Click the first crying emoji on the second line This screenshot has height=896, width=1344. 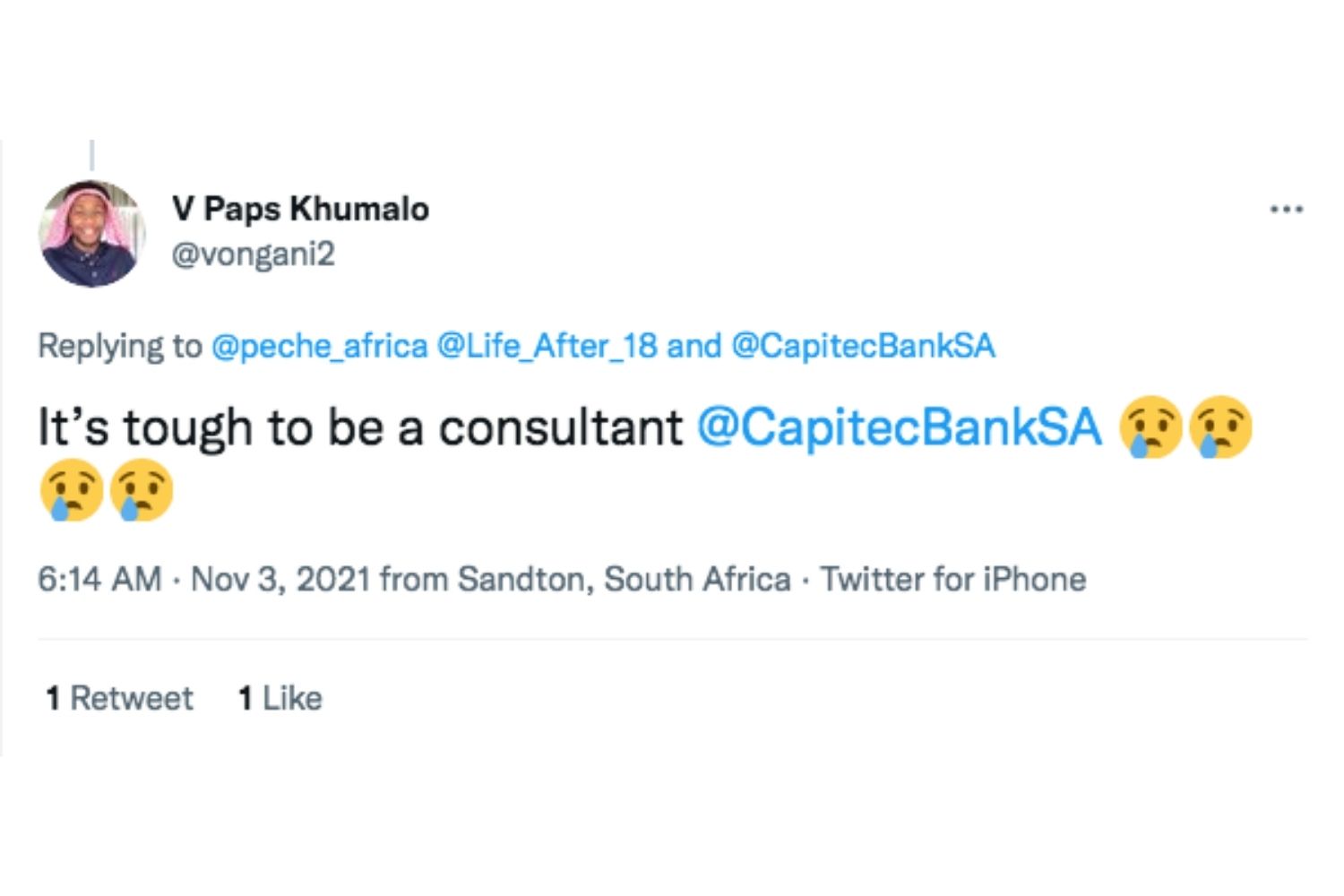pos(72,490)
